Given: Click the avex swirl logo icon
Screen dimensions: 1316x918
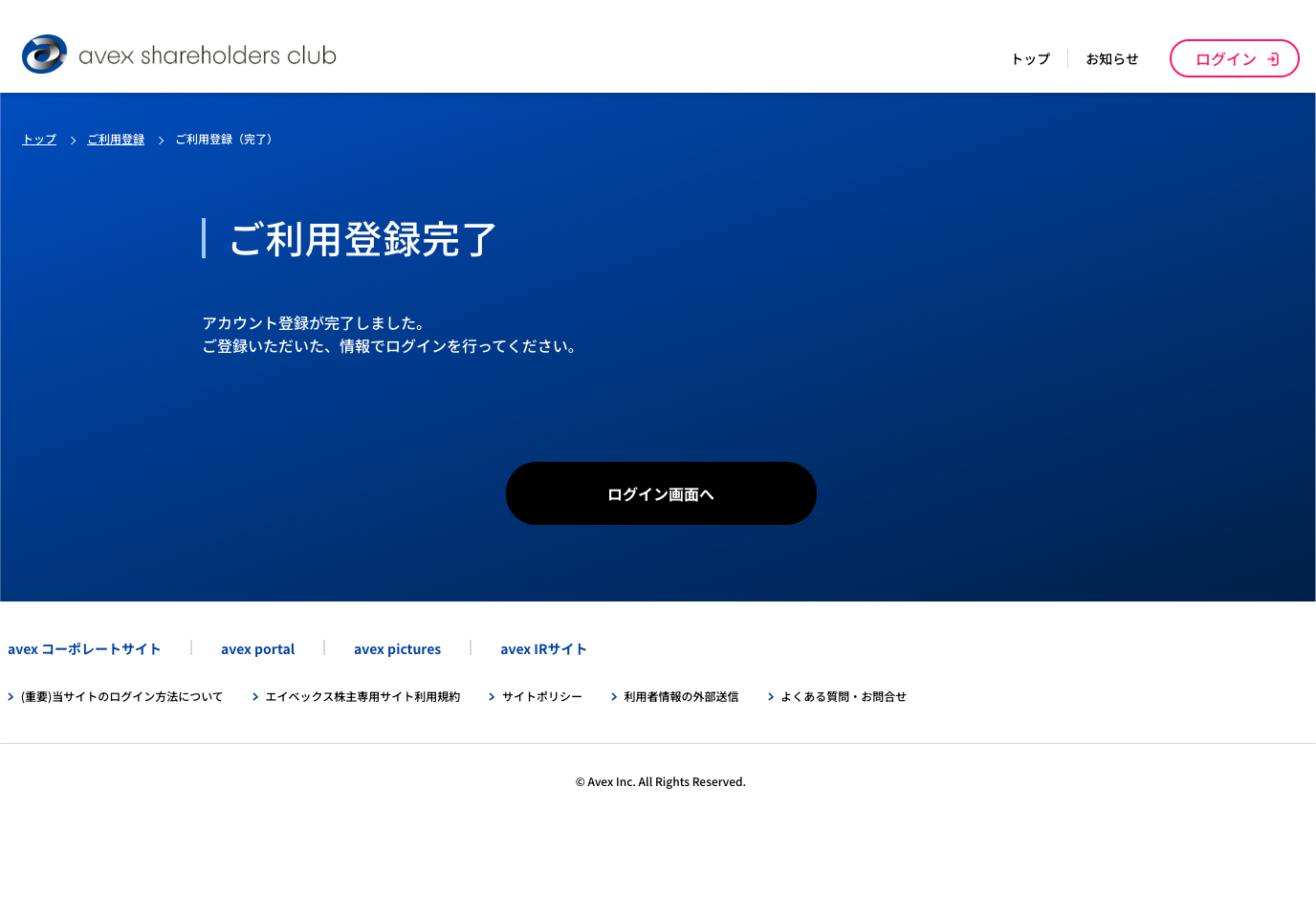Looking at the screenshot, I should click(44, 55).
